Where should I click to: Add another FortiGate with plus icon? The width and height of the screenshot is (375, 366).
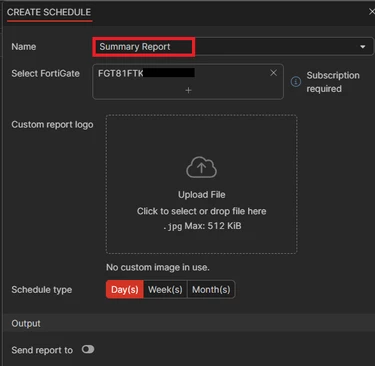tap(188, 90)
